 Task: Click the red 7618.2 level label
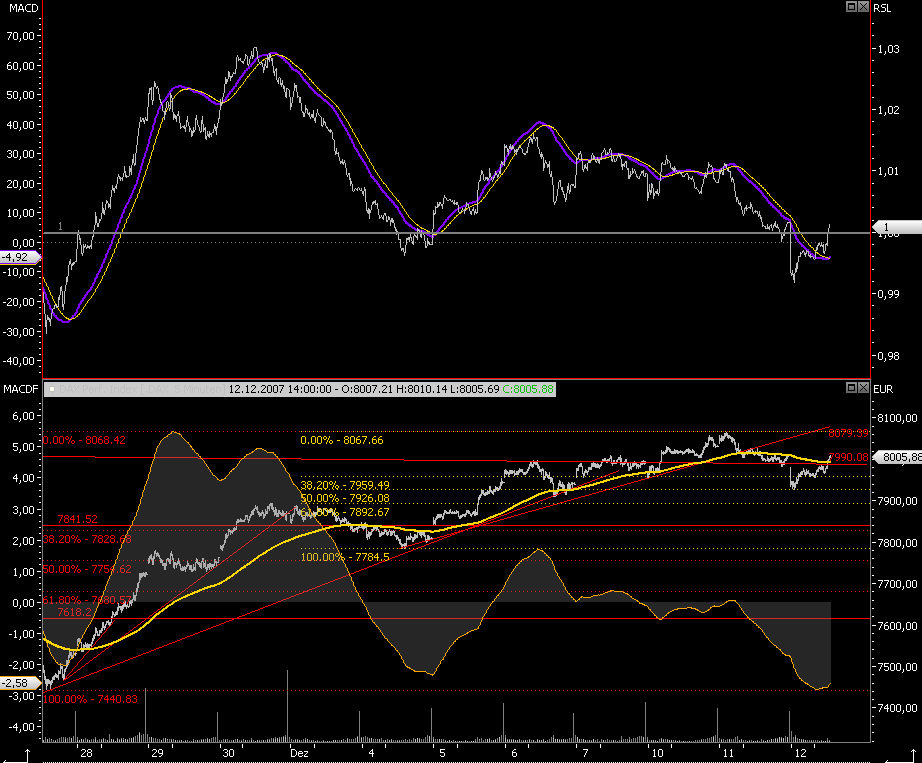click(x=75, y=613)
